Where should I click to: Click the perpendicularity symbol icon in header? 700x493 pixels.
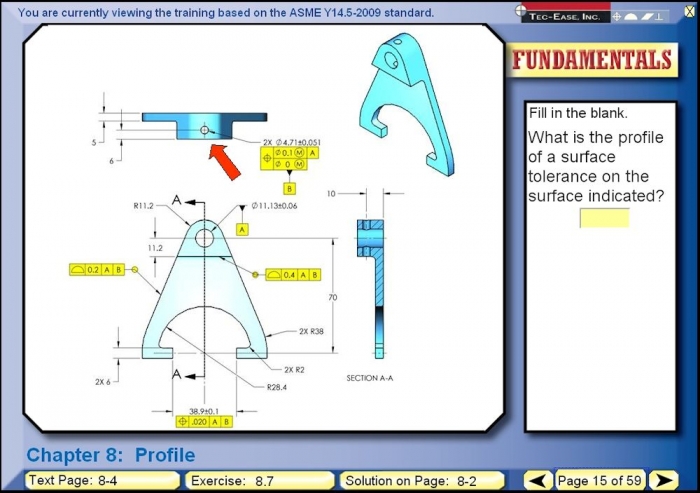(659, 15)
